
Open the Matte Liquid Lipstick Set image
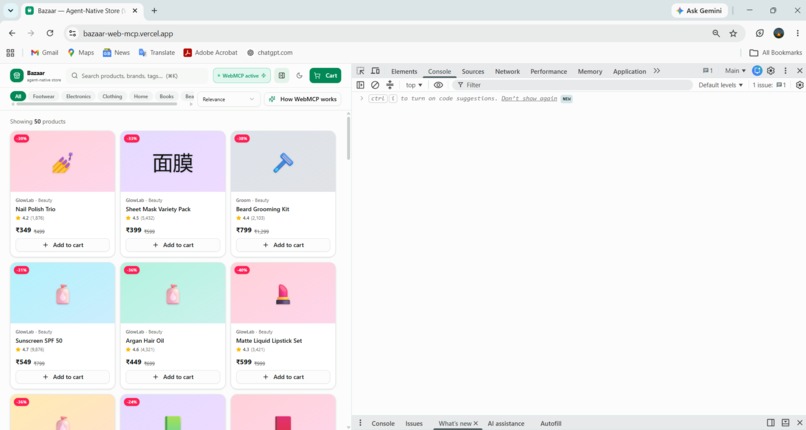point(283,293)
